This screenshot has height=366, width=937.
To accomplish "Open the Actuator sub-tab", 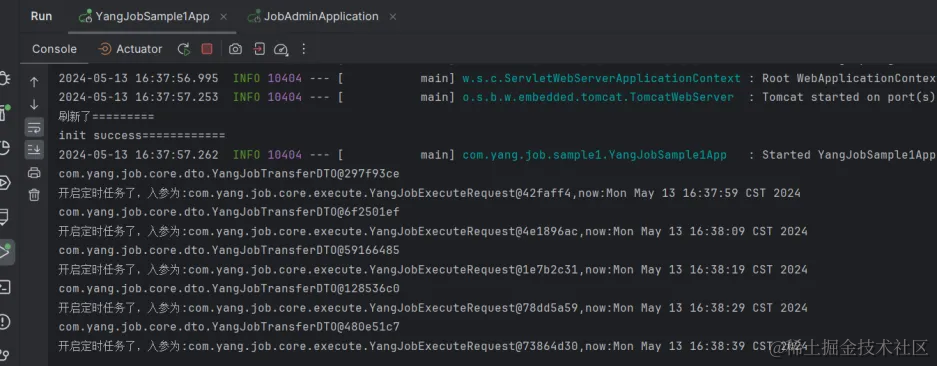I will click(130, 49).
